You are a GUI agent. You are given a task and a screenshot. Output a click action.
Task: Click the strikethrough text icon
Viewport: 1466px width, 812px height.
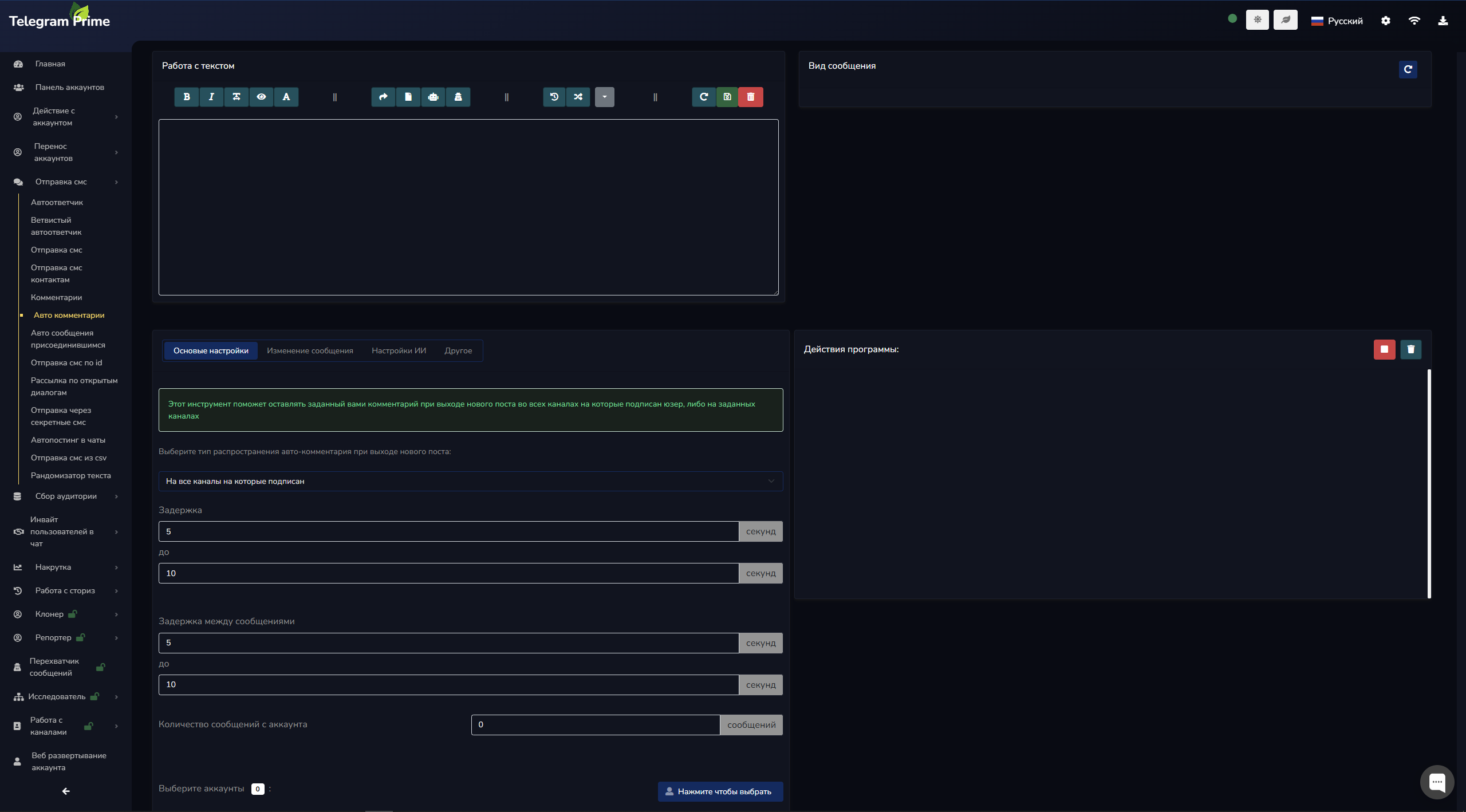(x=236, y=97)
